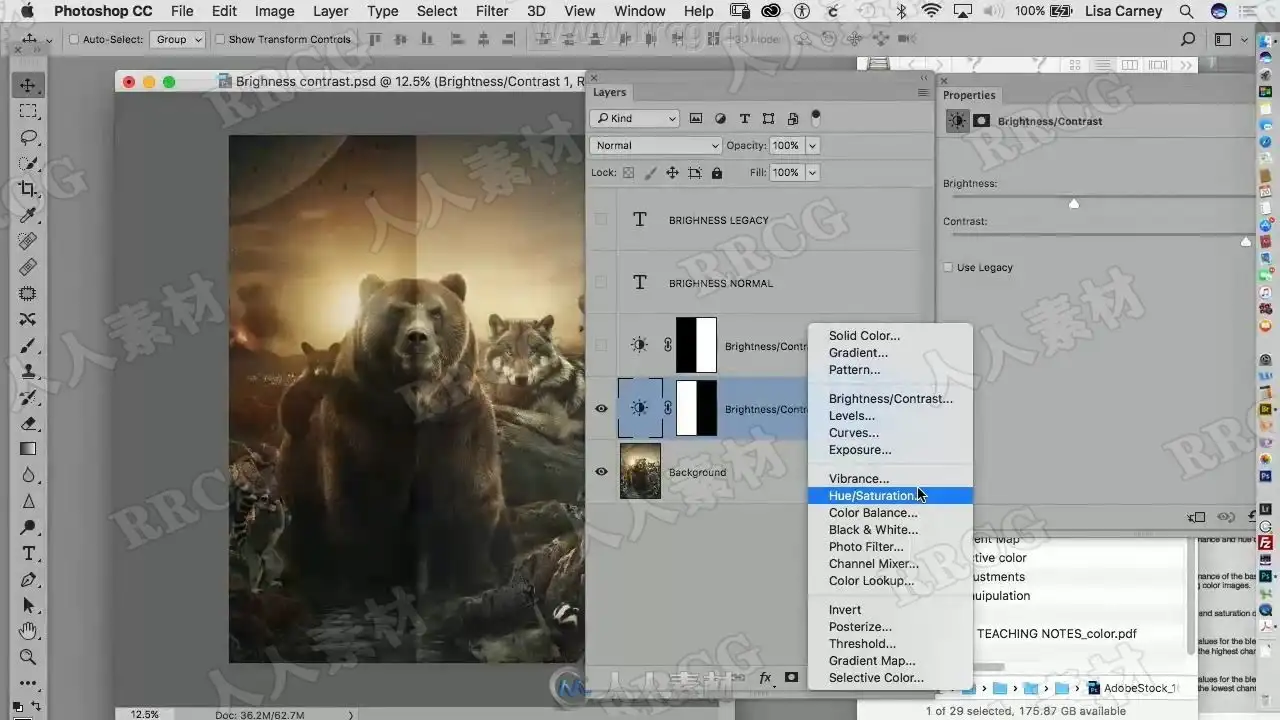The image size is (1280, 720).
Task: Click the lock all layer icon
Action: (716, 173)
